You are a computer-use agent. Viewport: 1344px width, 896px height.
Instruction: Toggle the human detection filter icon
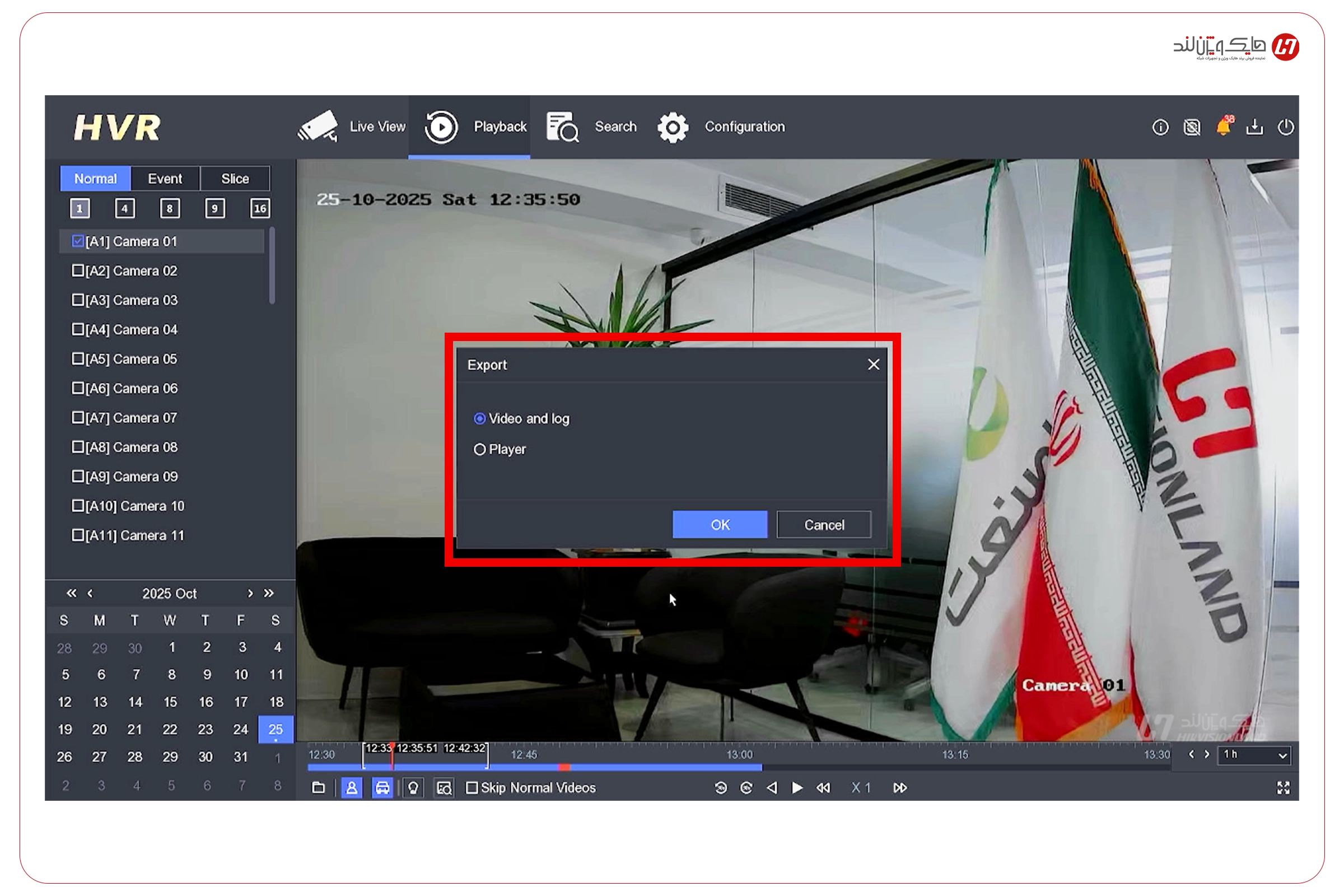coord(352,788)
